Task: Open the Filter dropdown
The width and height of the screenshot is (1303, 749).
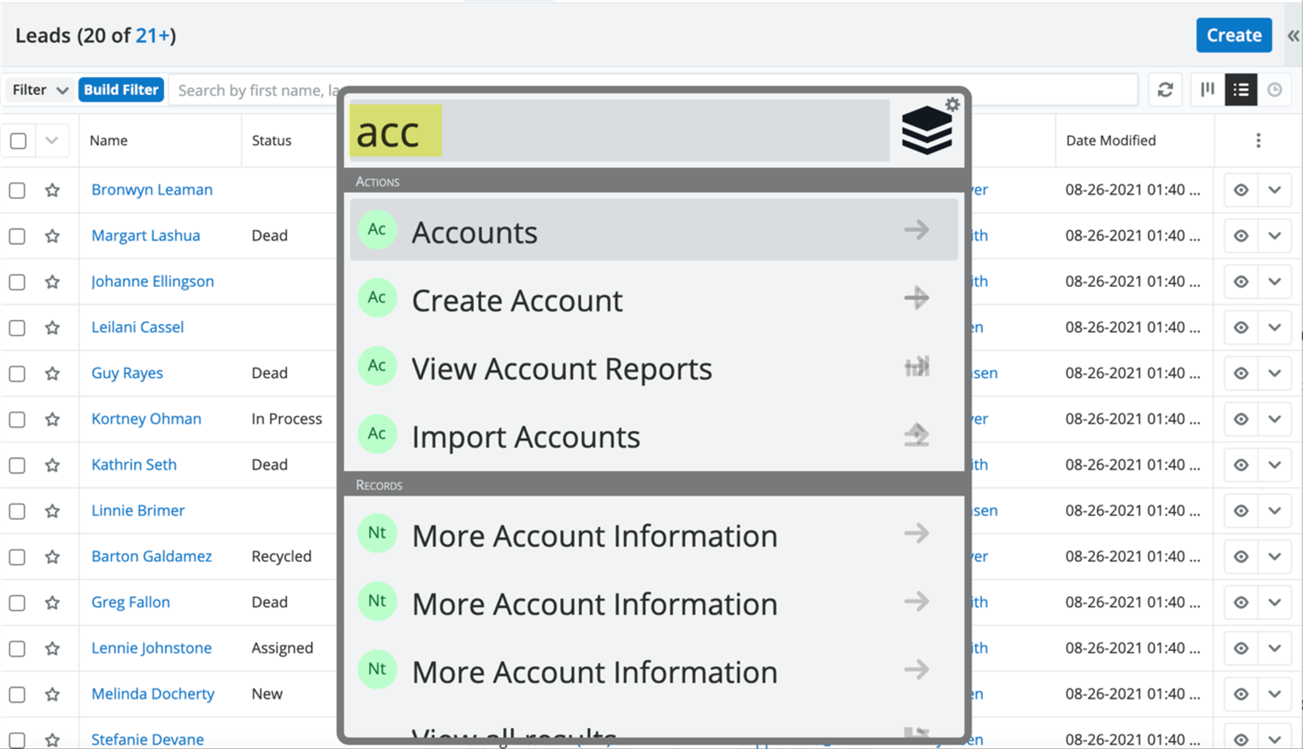Action: [40, 90]
